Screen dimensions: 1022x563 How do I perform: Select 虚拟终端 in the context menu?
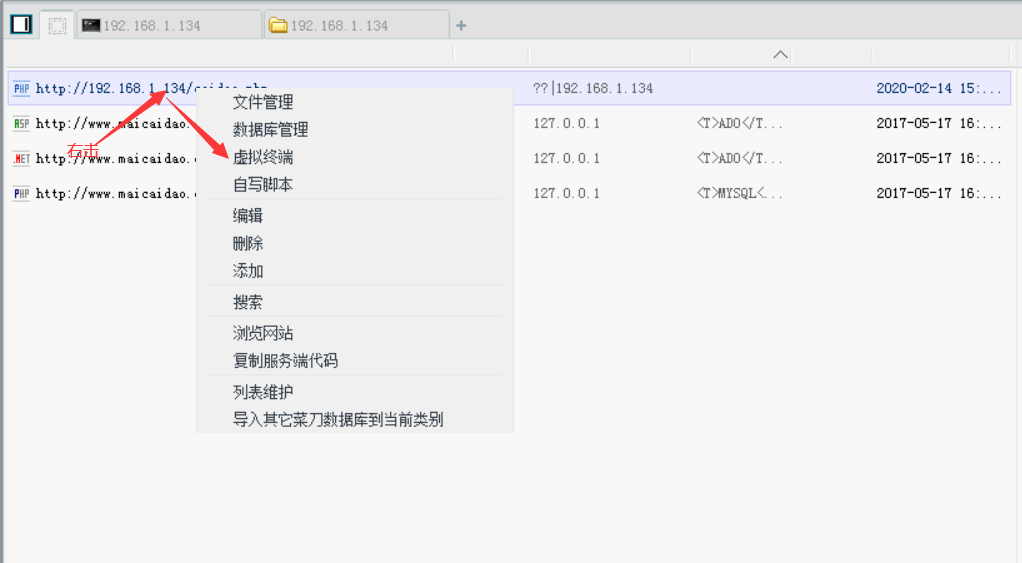(263, 157)
